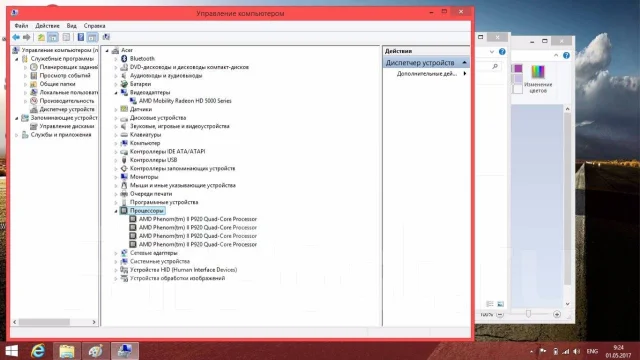The width and height of the screenshot is (640, 360).
Task: Select Планировщик заданий in left tree
Action: click(69, 67)
